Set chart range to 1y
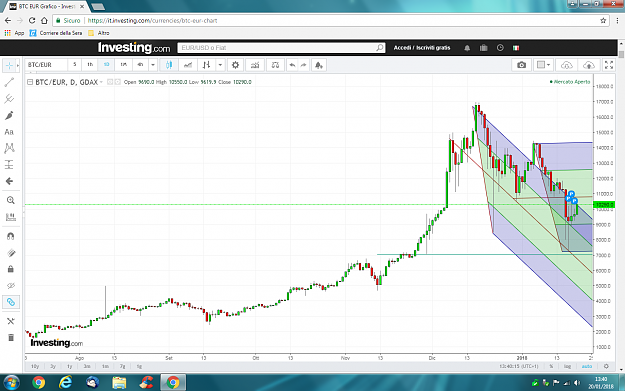 click(69, 366)
